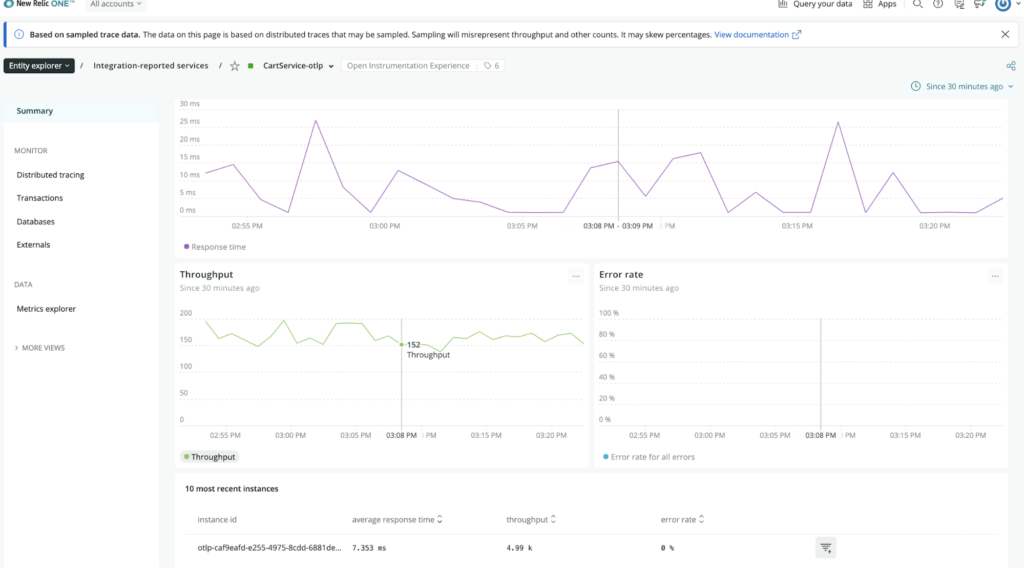Image resolution: width=1024 pixels, height=568 pixels.
Task: Open the help question mark icon
Action: pos(937,5)
